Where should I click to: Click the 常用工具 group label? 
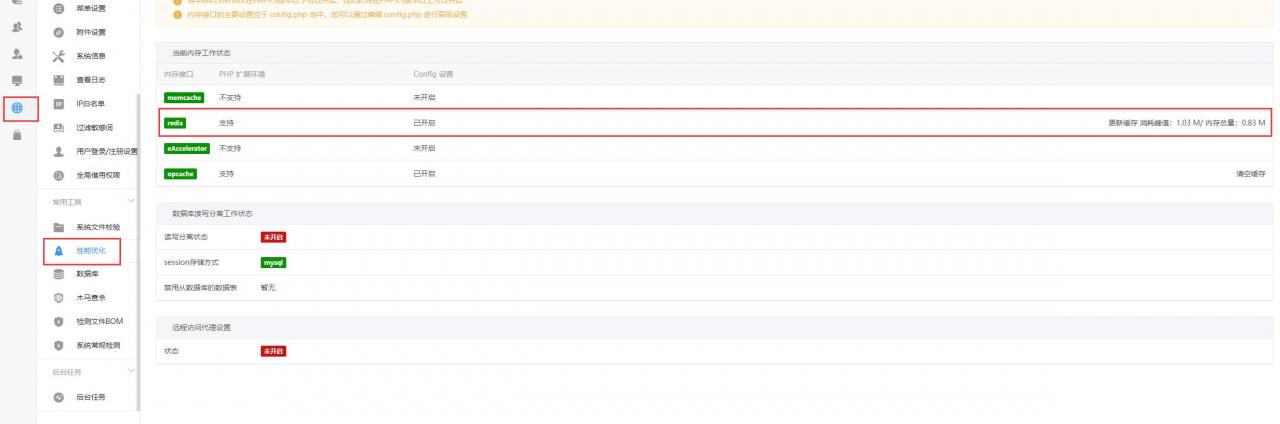coord(68,202)
